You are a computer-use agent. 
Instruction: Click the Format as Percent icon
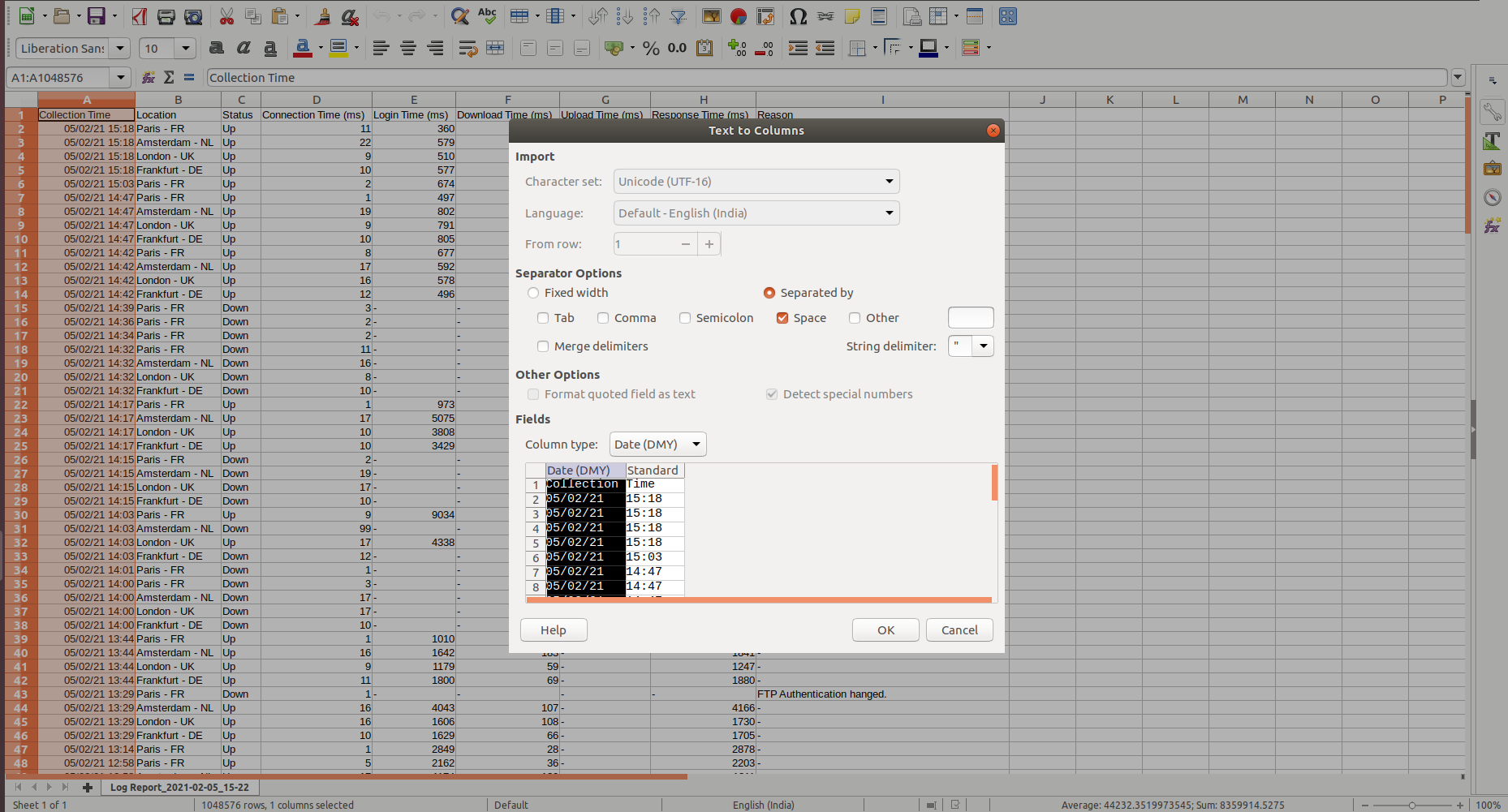click(x=651, y=49)
